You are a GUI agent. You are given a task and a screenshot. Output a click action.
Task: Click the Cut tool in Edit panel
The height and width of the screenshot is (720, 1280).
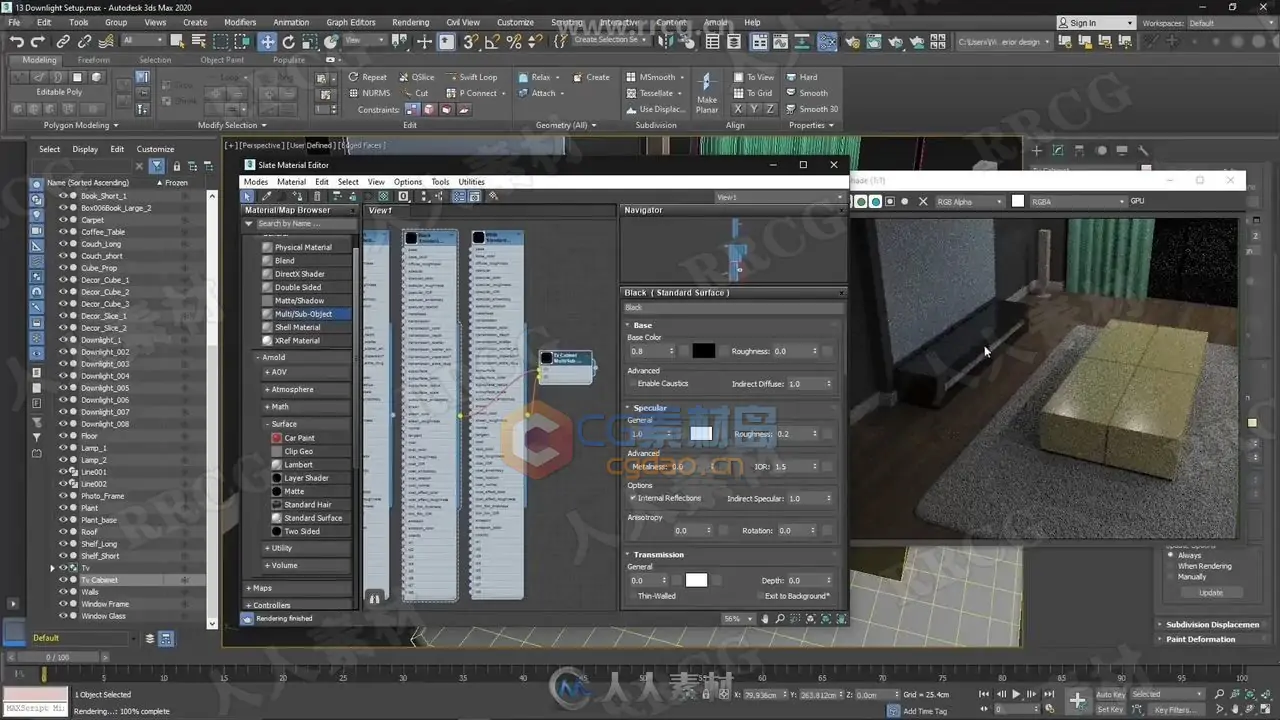[415, 93]
